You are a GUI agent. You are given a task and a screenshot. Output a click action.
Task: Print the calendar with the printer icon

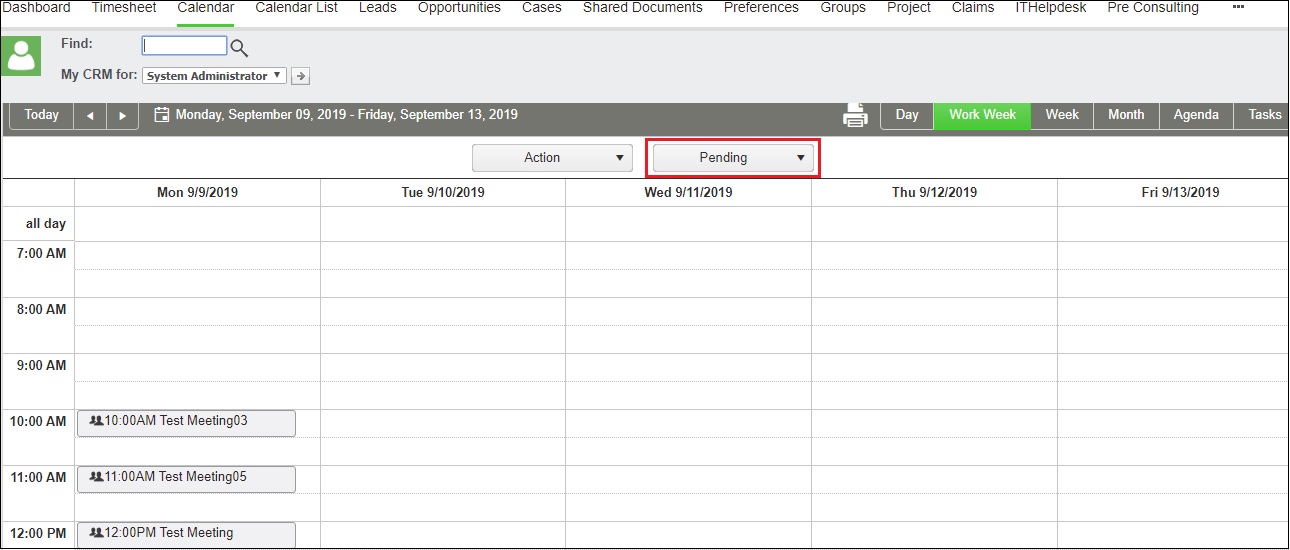click(855, 115)
